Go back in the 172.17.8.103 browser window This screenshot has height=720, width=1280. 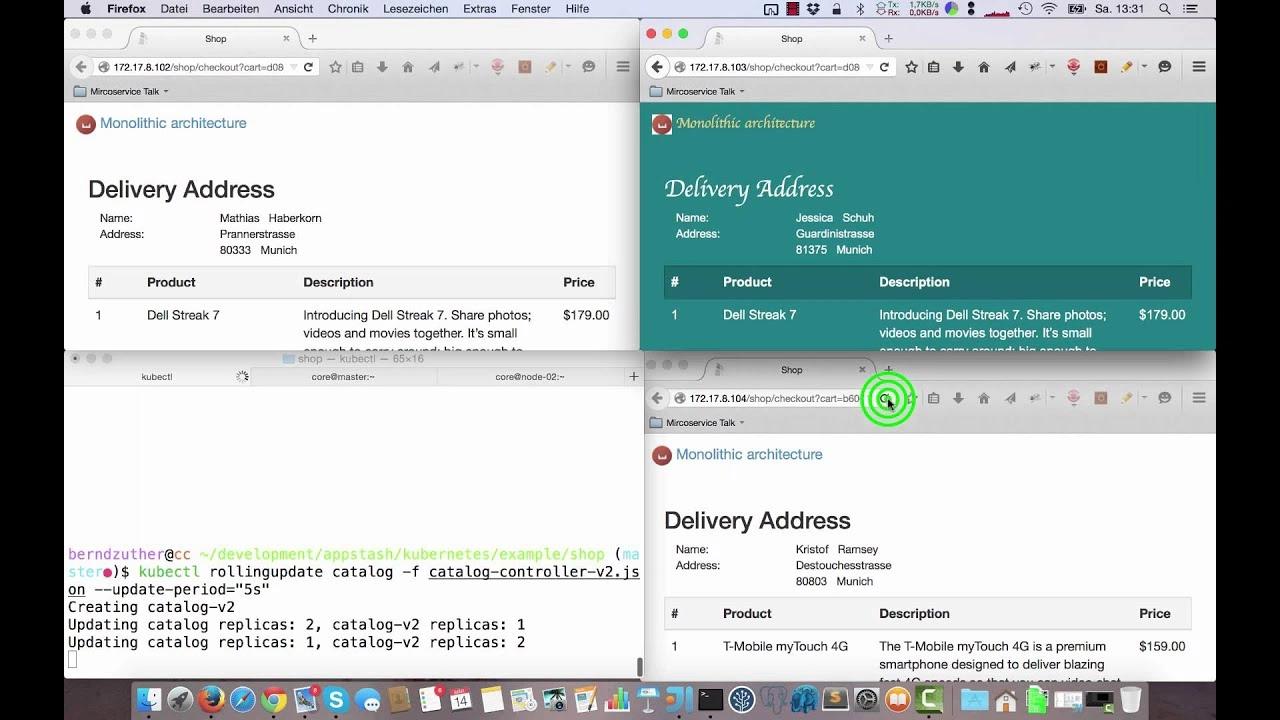657,67
